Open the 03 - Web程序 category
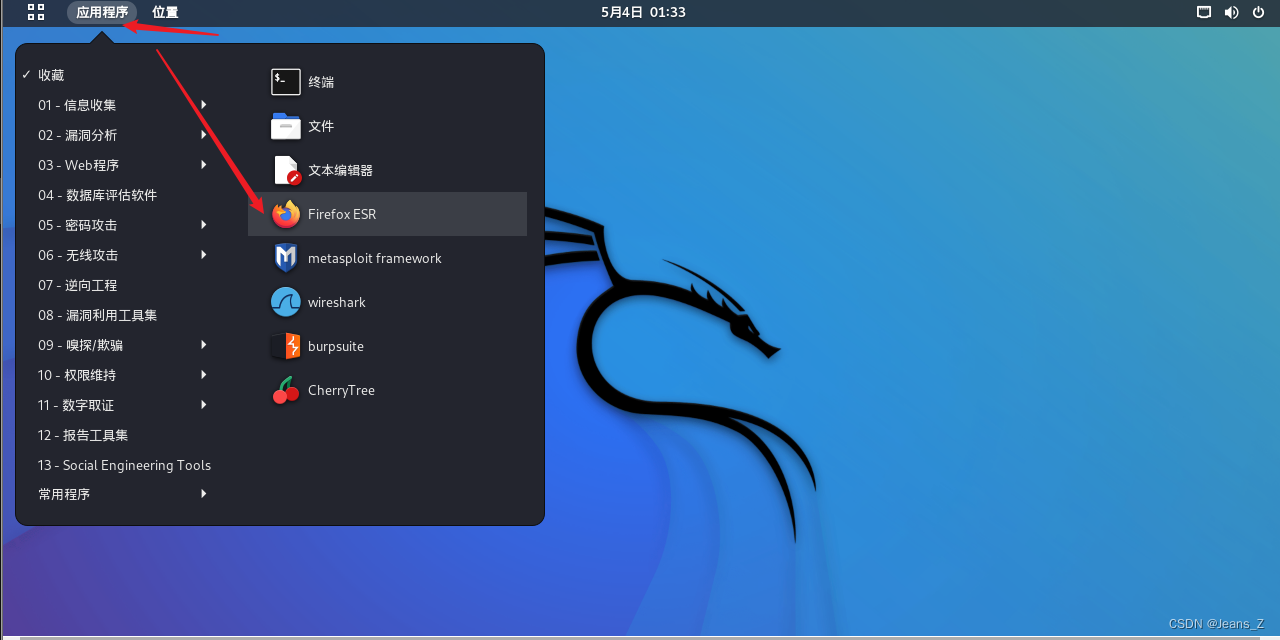The width and height of the screenshot is (1280, 640). (78, 165)
